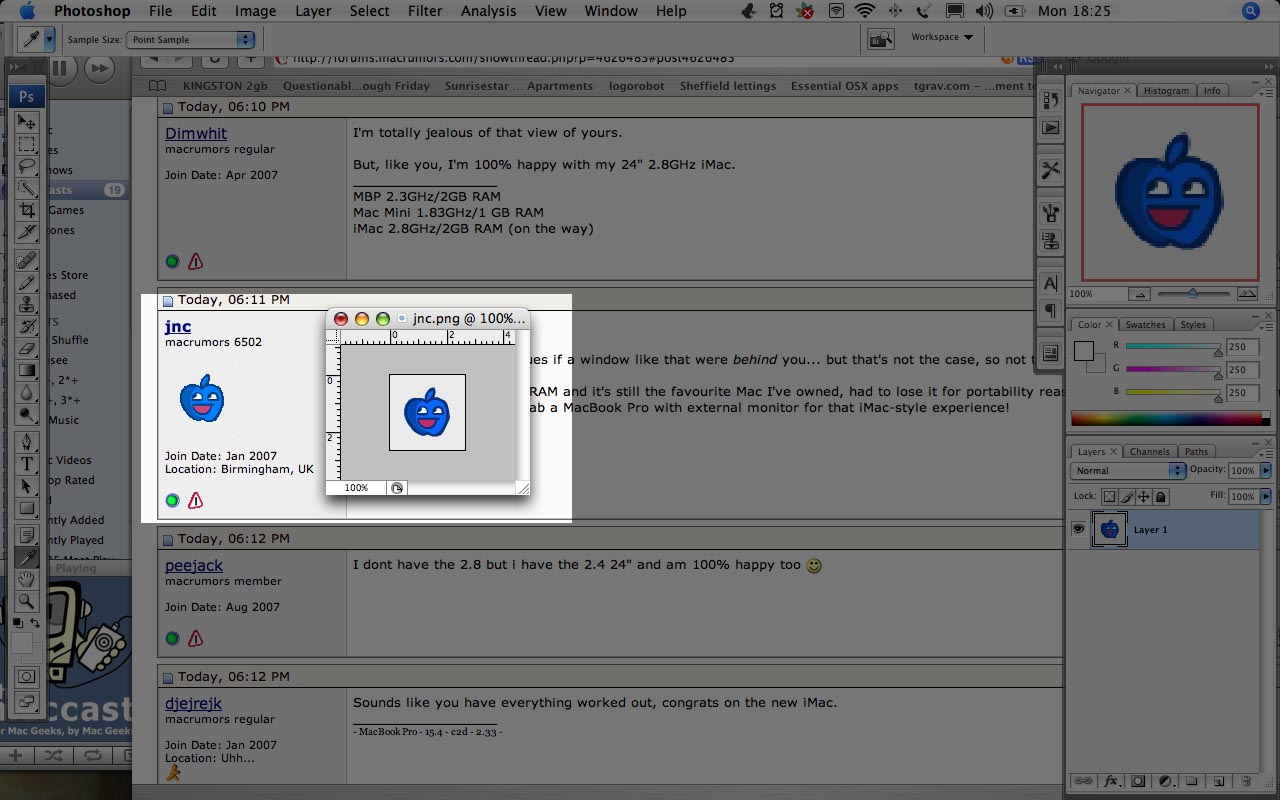Switch foreground and background colors

(36, 623)
